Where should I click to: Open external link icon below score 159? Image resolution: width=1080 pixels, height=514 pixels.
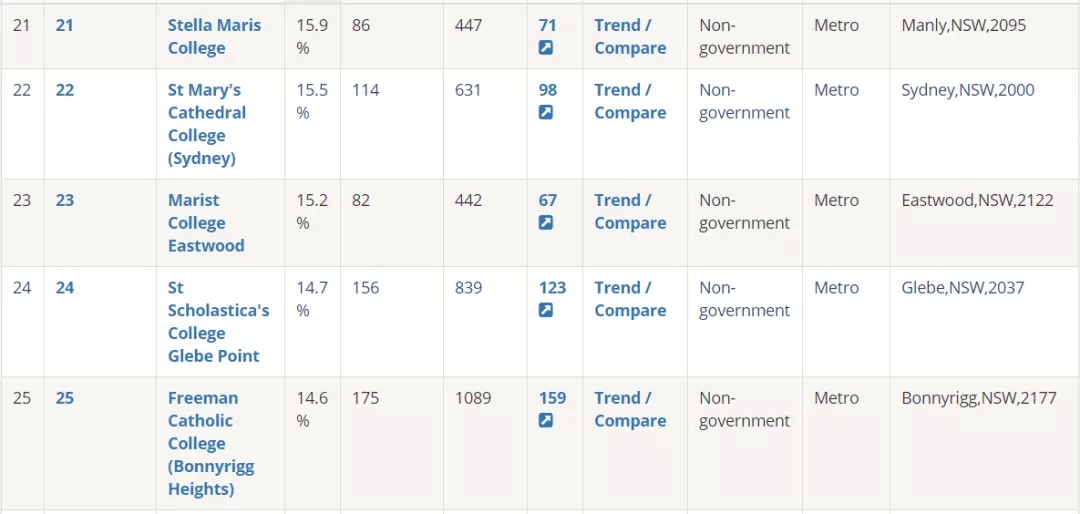coord(546,420)
